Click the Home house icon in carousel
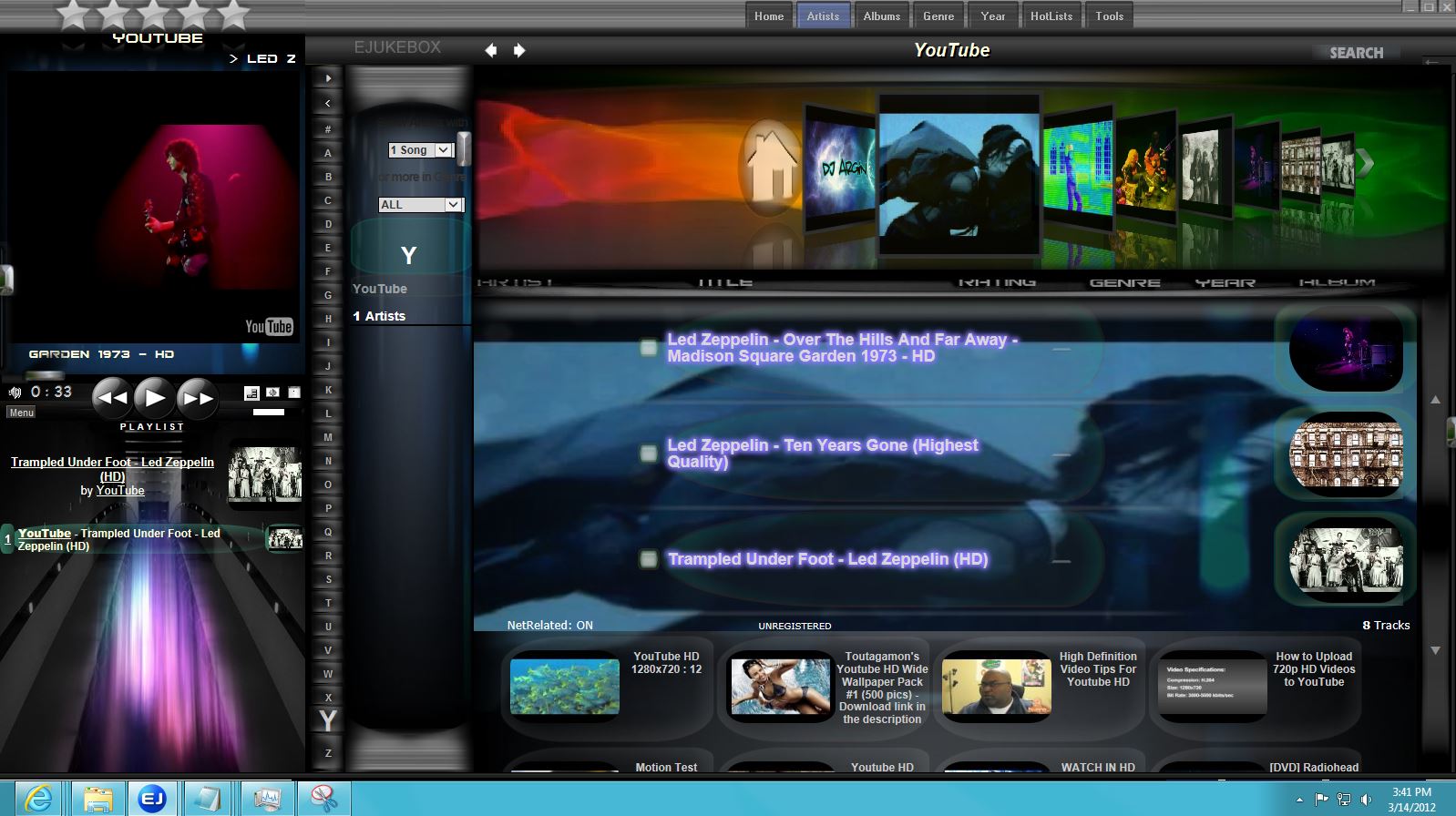The width and height of the screenshot is (1456, 816). click(x=771, y=166)
